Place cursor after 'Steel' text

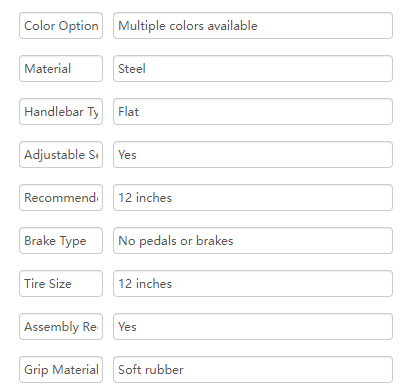click(146, 69)
